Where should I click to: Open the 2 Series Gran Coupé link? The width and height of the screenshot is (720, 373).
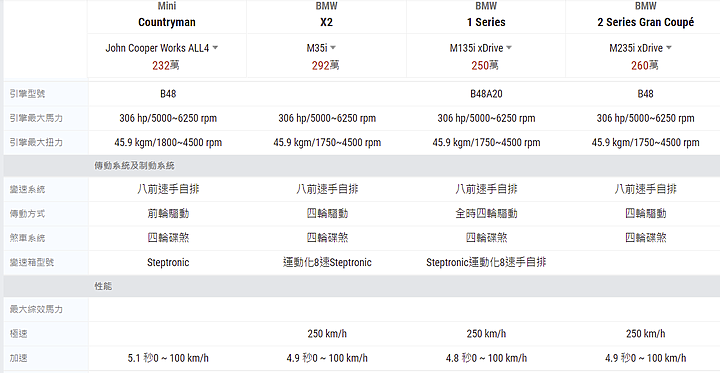[x=645, y=22]
